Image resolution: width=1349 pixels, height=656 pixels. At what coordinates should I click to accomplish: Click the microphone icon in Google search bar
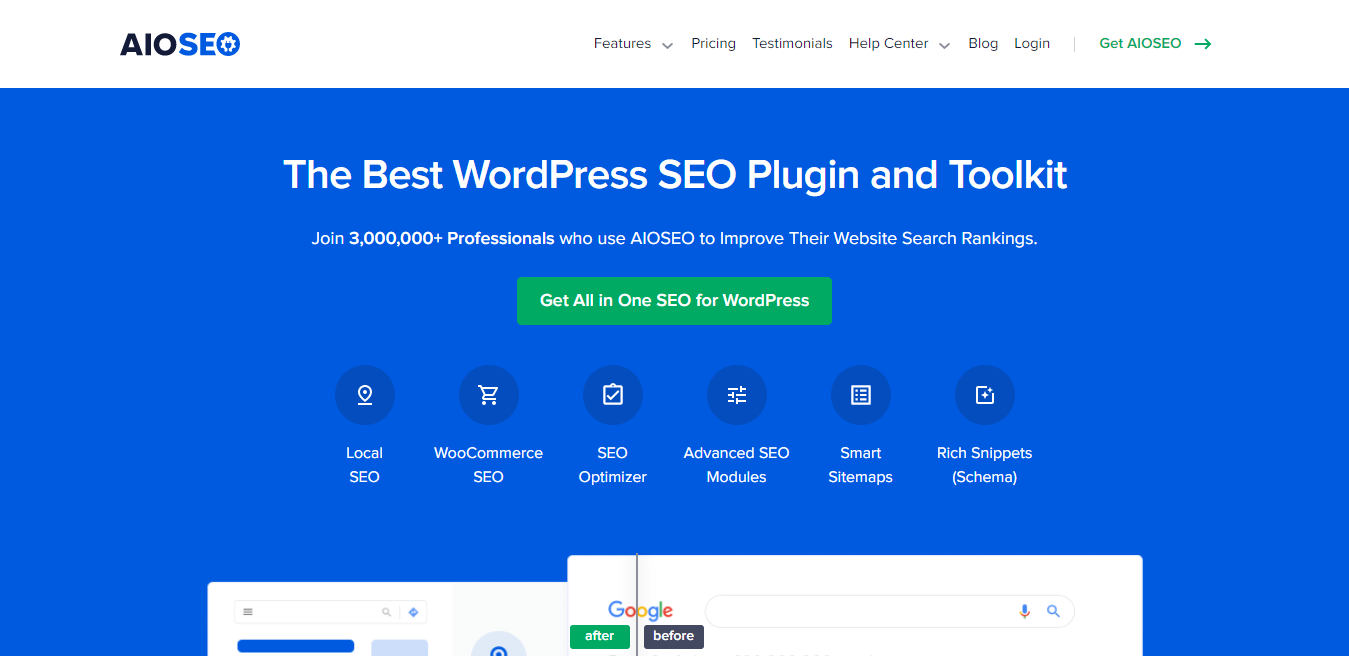(x=1024, y=611)
